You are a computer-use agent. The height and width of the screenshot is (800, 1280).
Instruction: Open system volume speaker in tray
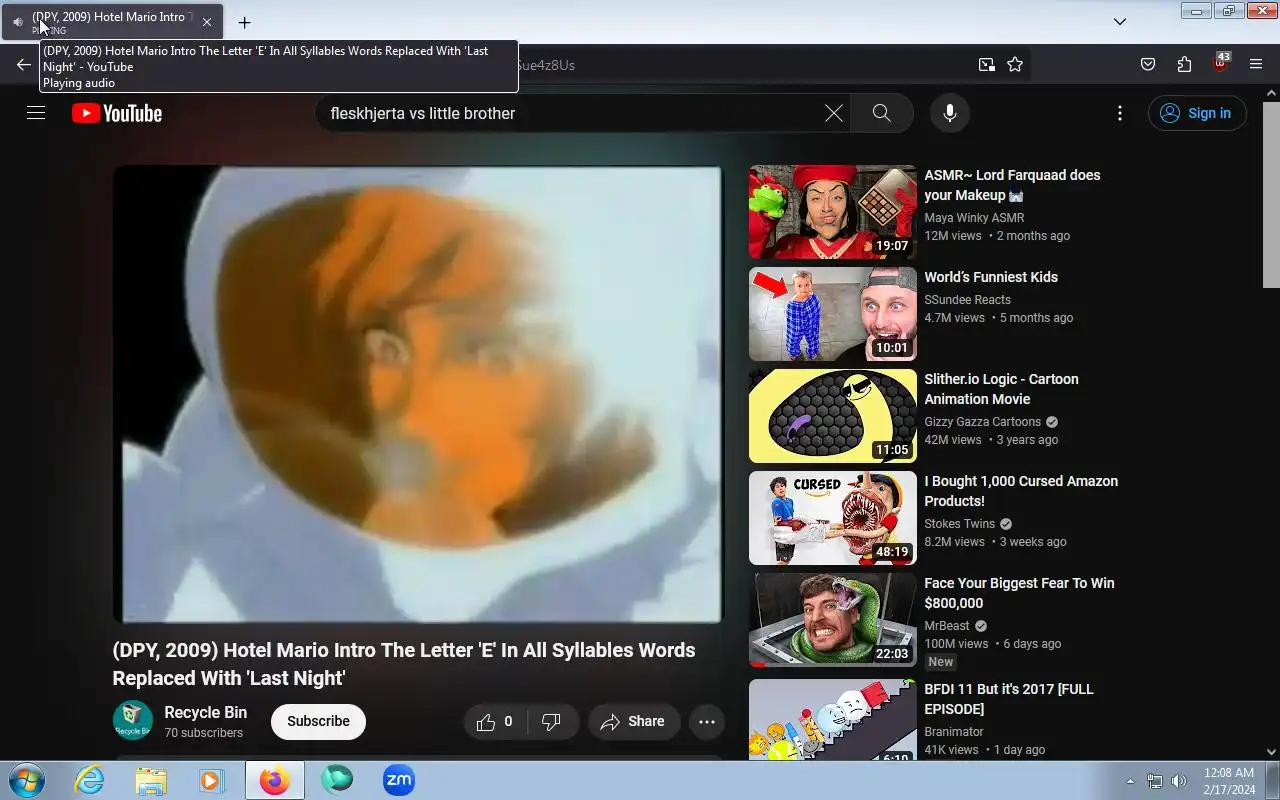[x=1179, y=781]
